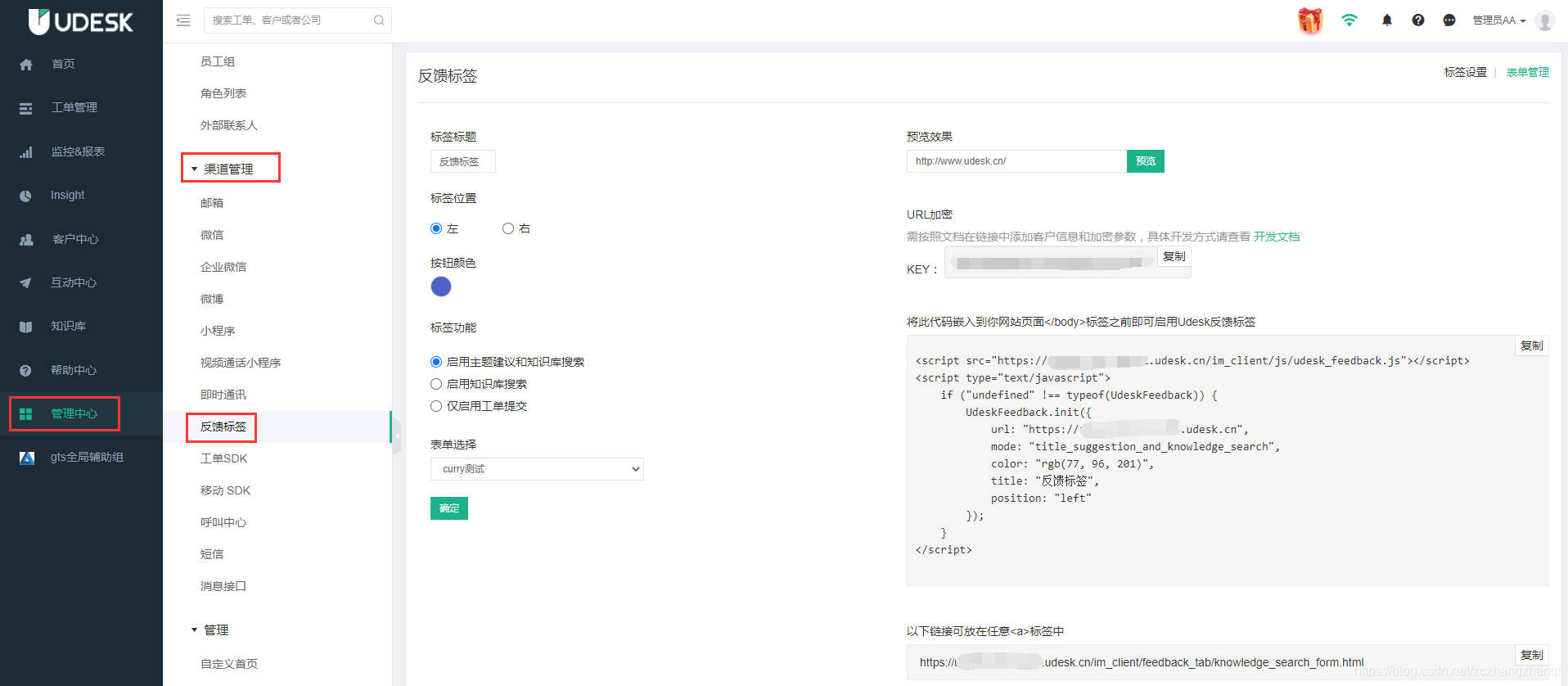Screen dimensions: 1568x686
Task: Click the green 预览 button
Action: pos(1146,161)
